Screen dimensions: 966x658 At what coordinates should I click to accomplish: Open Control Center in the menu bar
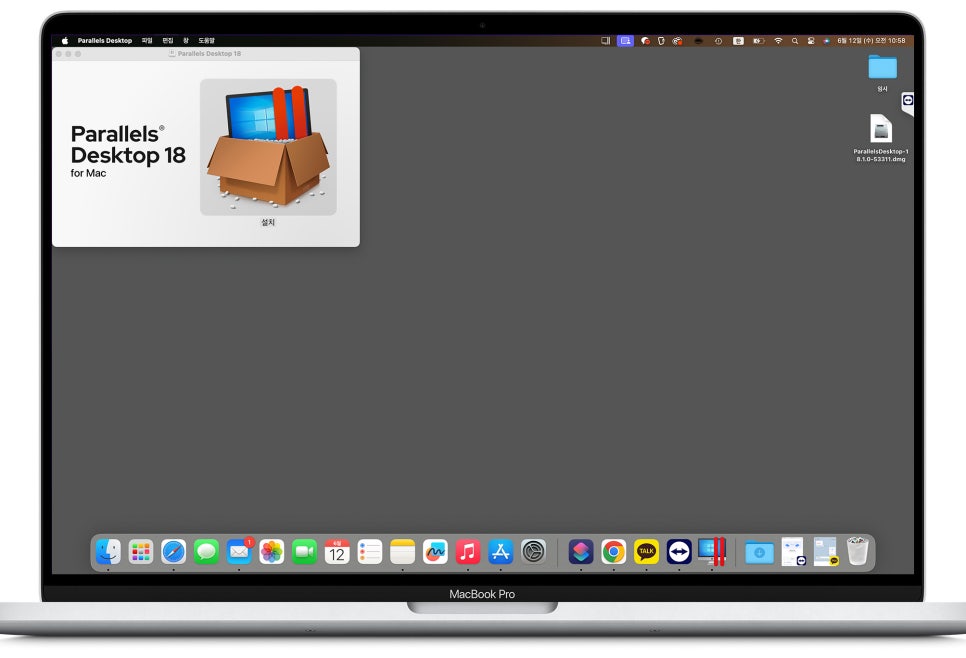coord(811,41)
